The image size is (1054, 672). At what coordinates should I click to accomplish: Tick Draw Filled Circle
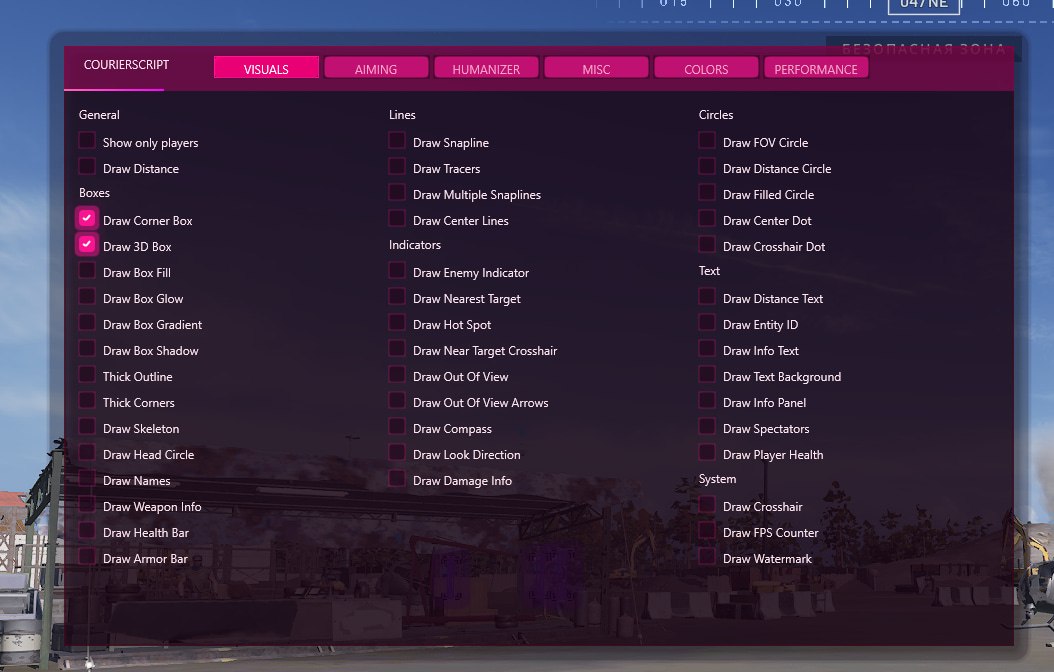point(706,192)
